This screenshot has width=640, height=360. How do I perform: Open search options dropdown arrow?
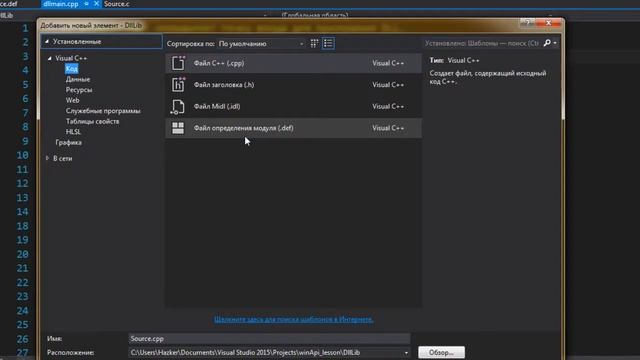(555, 43)
